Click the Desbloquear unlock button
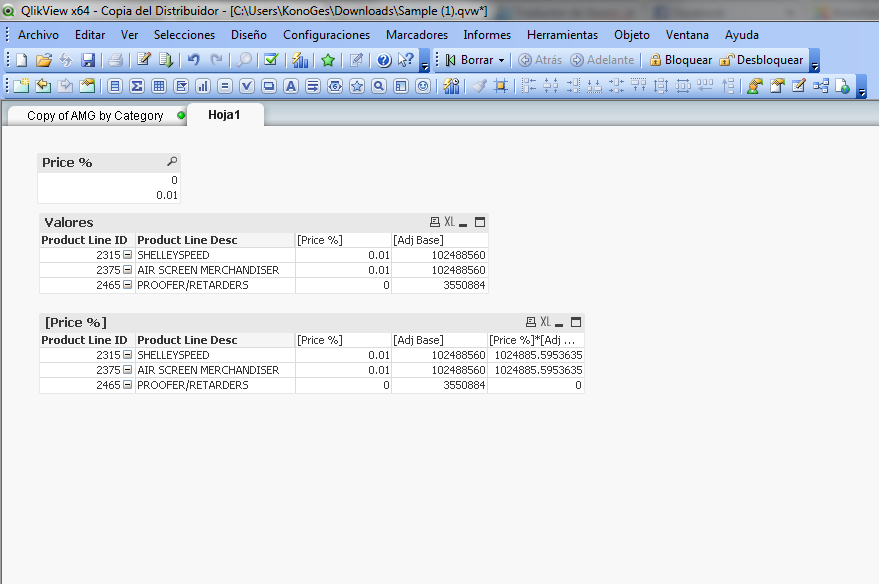The height and width of the screenshot is (584, 879). 762,60
